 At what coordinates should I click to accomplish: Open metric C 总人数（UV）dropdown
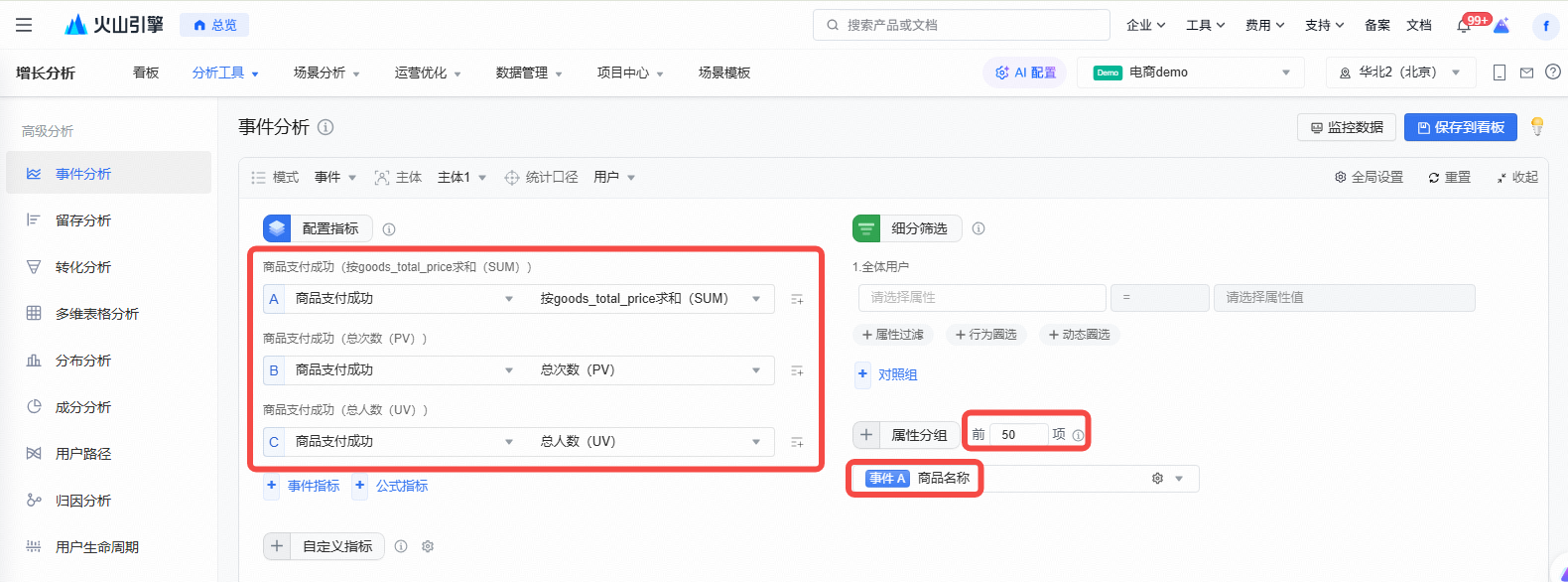[x=649, y=441]
